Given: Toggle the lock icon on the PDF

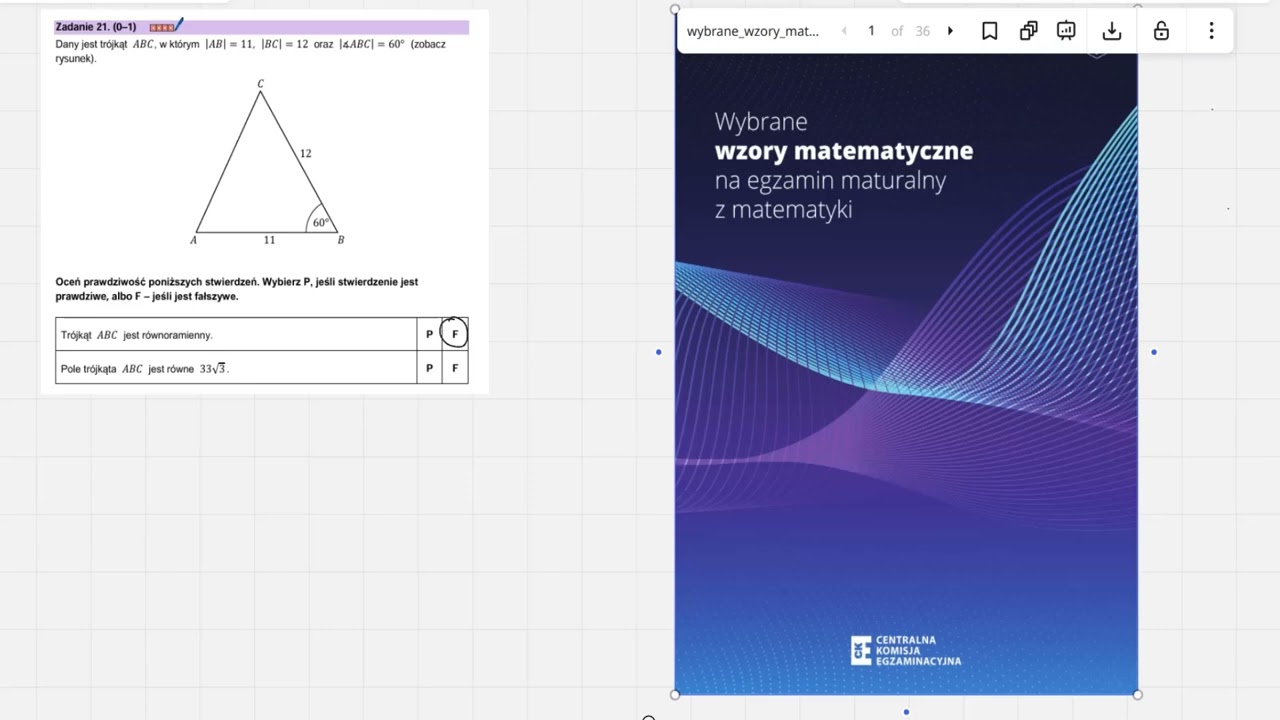Looking at the screenshot, I should click(x=1161, y=31).
